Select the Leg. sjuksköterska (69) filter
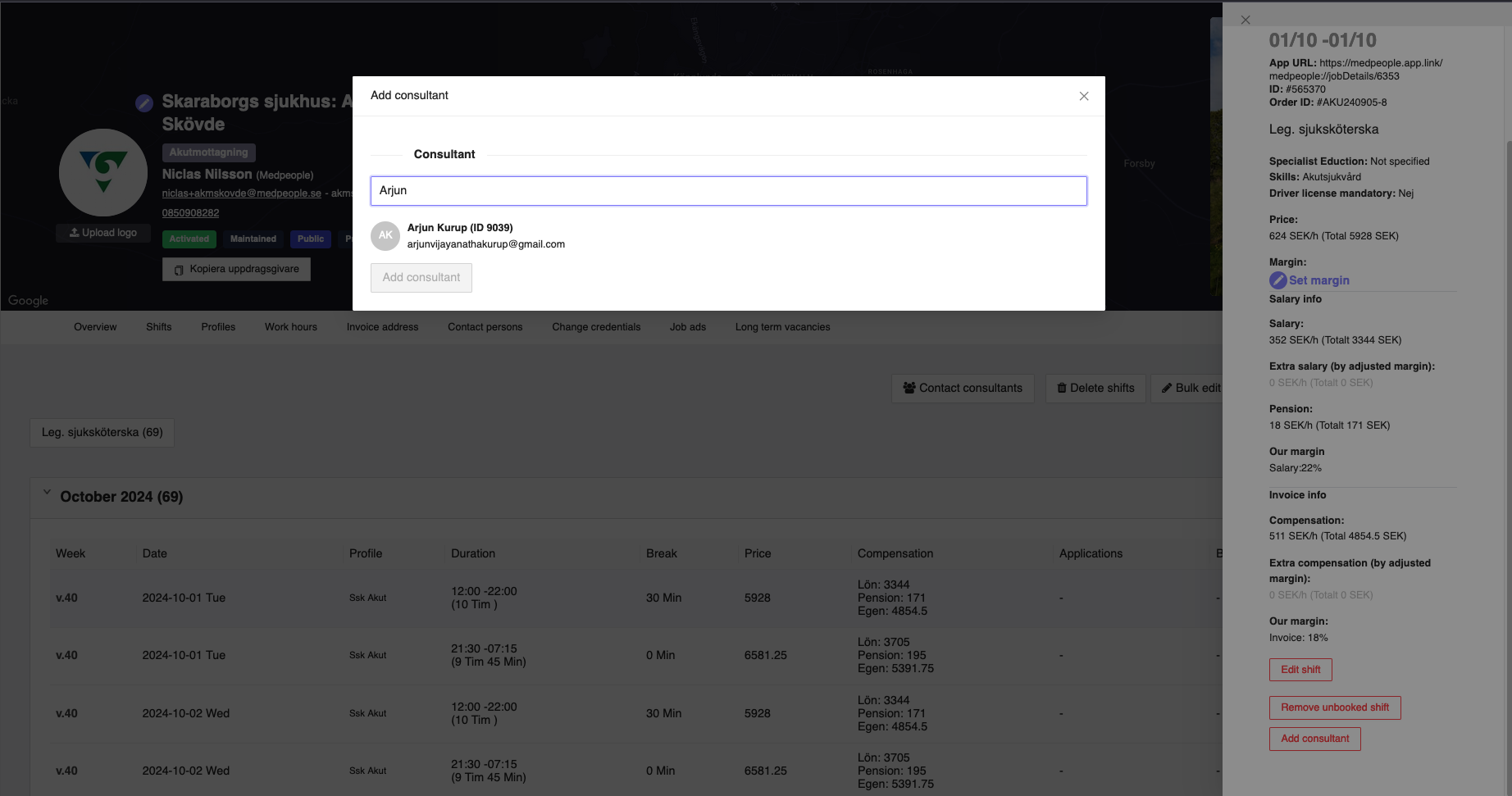 tap(102, 433)
